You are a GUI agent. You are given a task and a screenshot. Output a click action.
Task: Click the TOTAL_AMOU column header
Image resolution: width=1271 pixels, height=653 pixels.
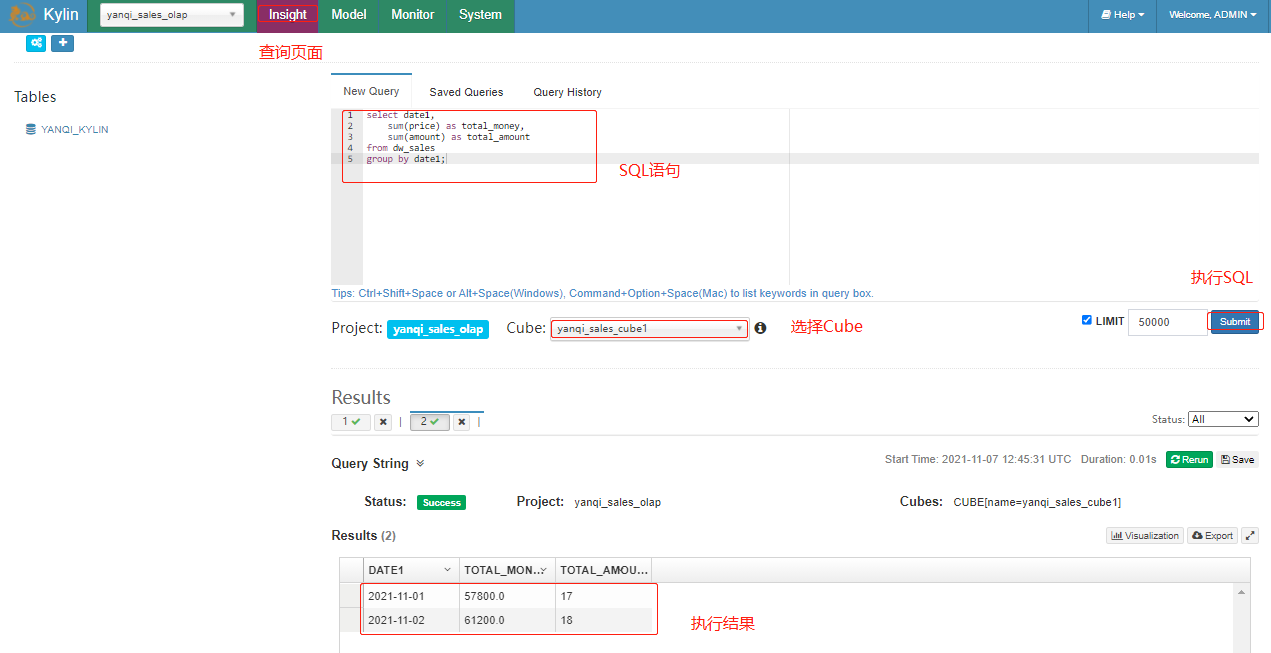(x=603, y=570)
